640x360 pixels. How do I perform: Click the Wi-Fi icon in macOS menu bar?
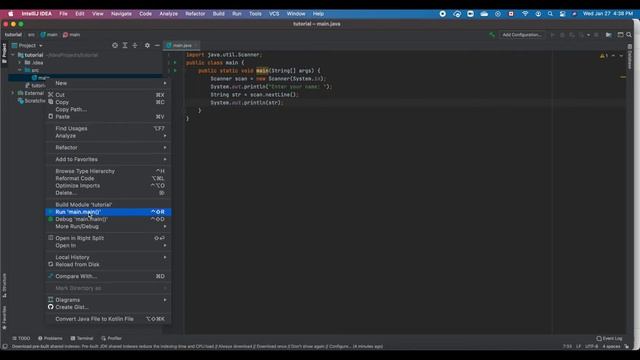point(525,14)
